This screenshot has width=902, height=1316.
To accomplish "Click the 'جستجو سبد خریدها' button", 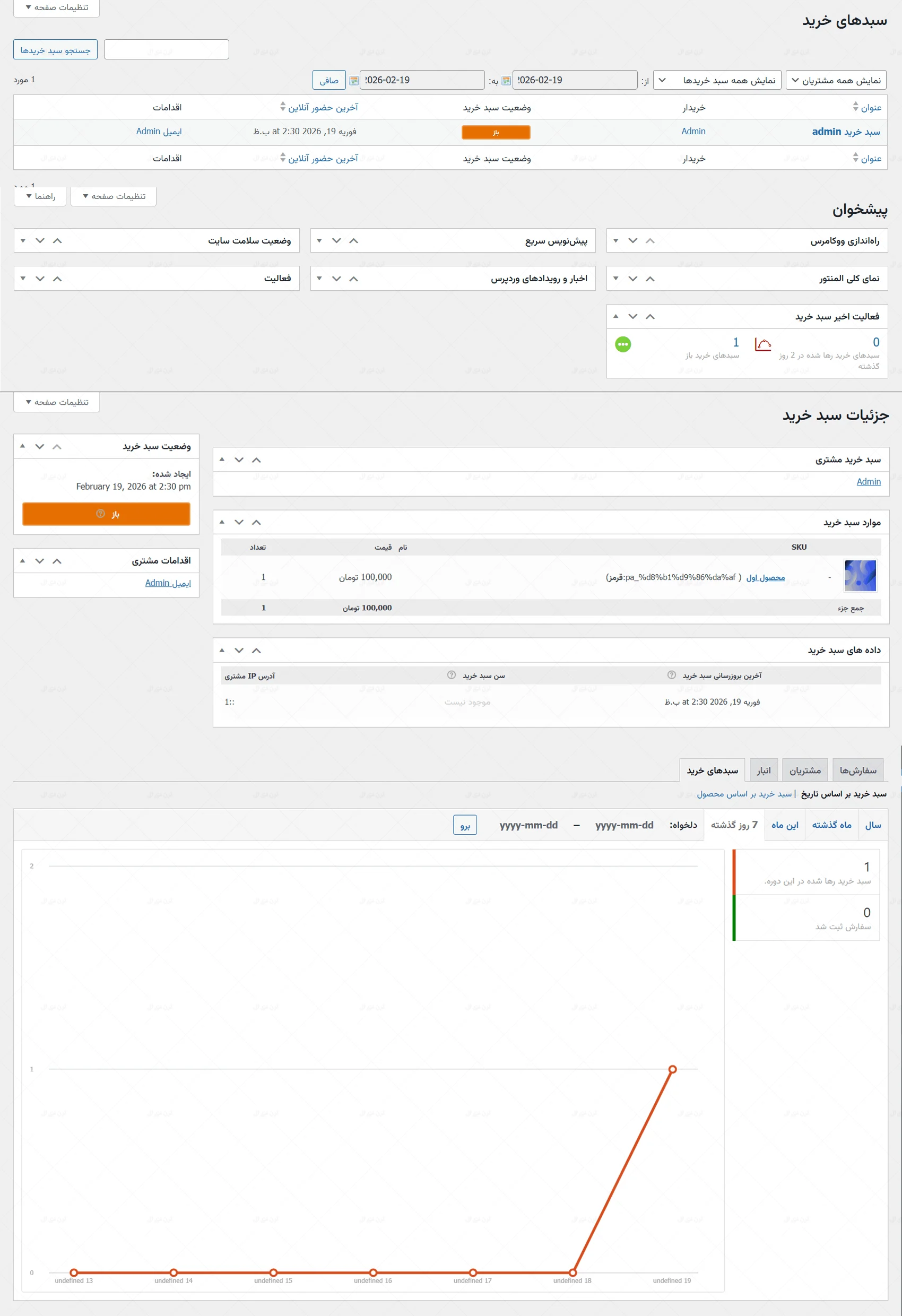I will click(x=56, y=50).
